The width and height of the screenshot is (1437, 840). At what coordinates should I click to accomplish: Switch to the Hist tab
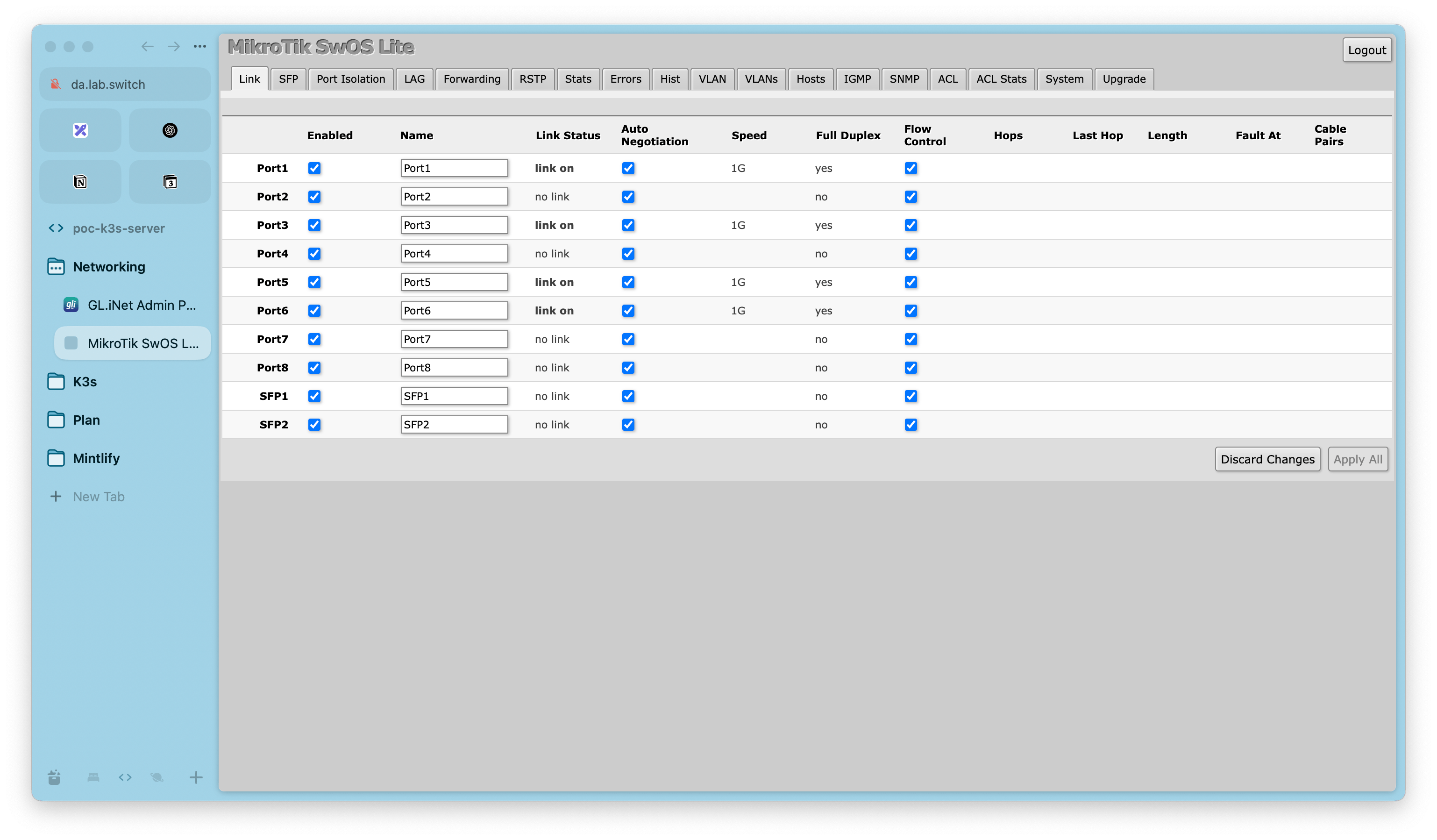[x=670, y=79]
